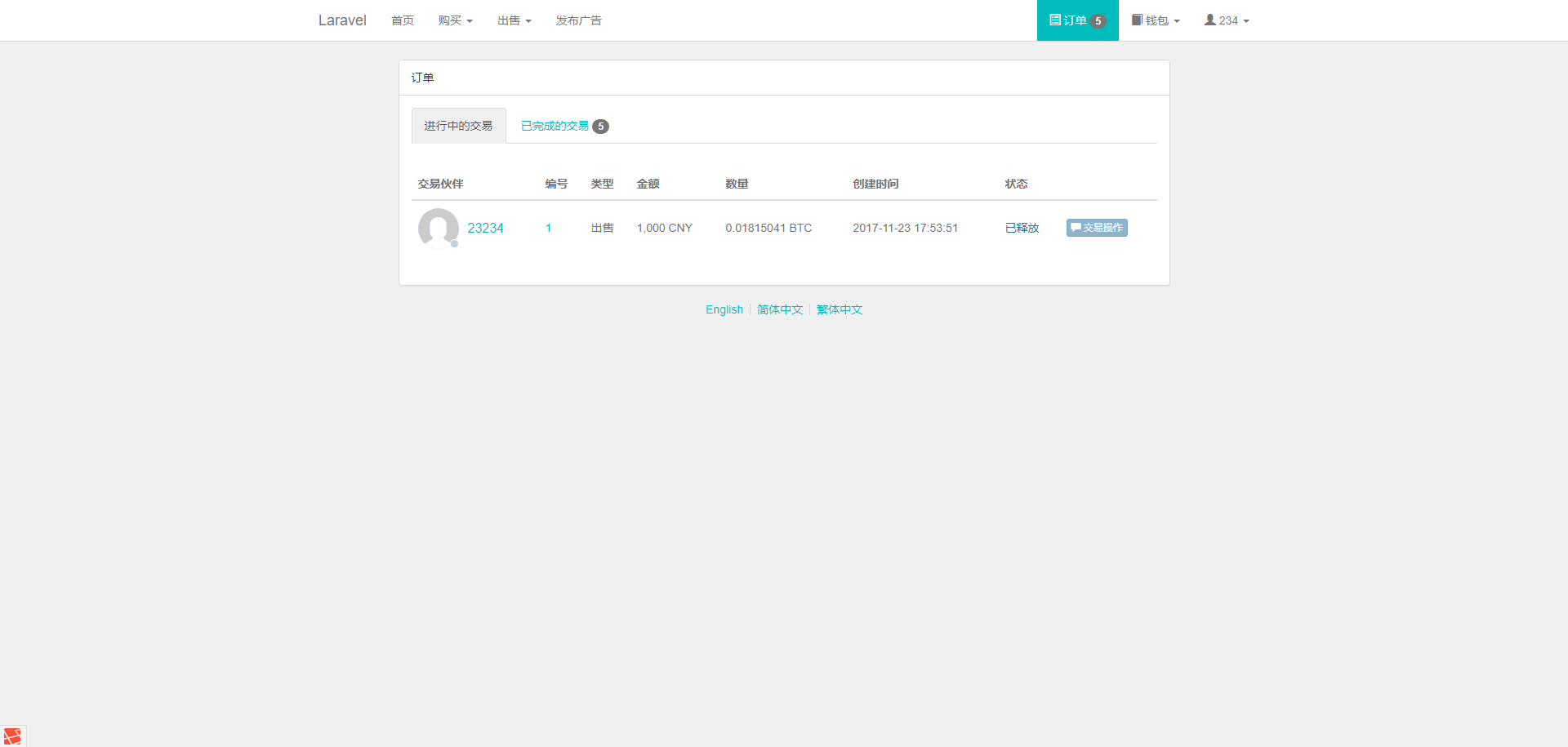Image resolution: width=1568 pixels, height=747 pixels.
Task: Click the 交易操作 button
Action: coord(1097,228)
